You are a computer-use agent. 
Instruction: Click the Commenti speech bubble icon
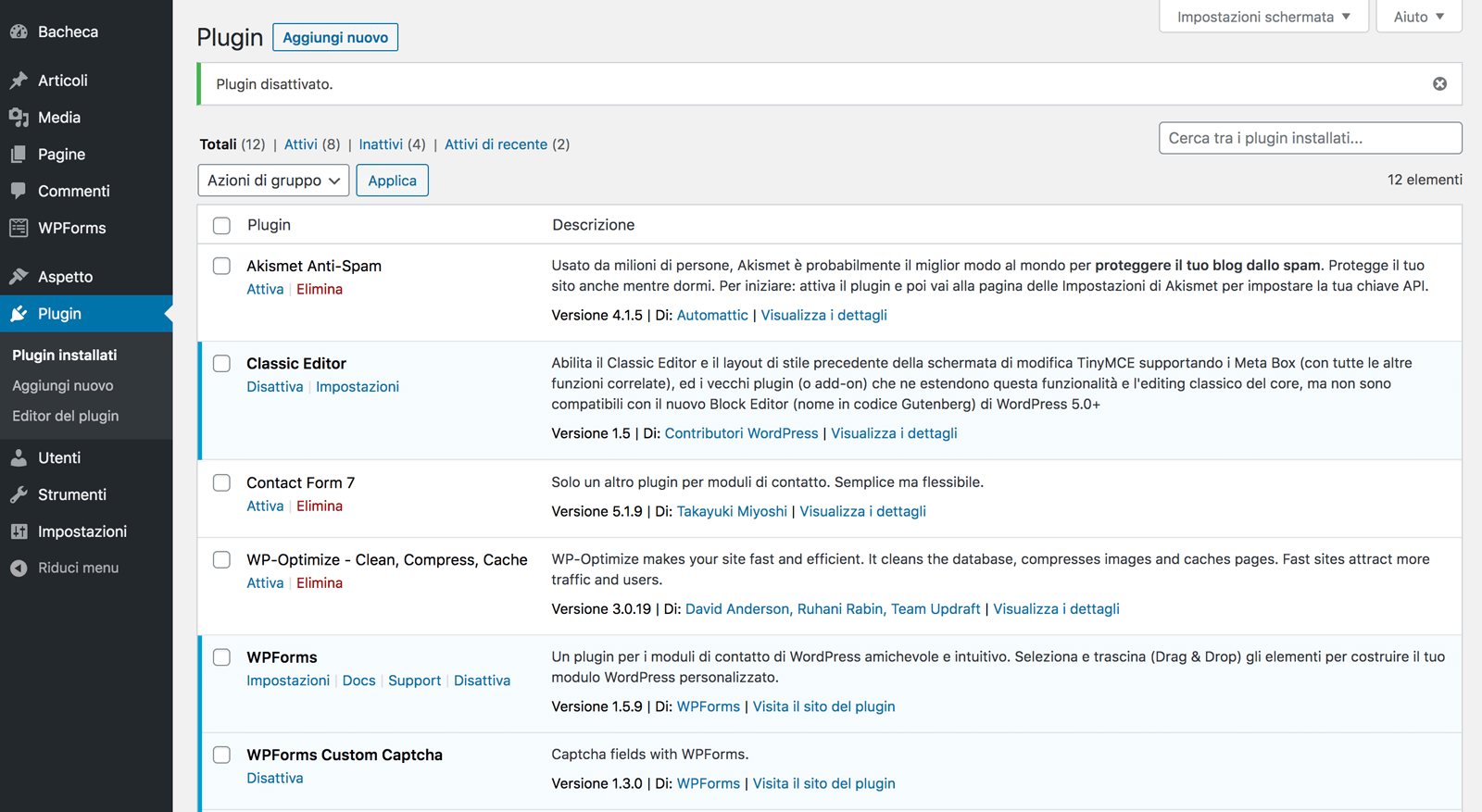coord(19,191)
